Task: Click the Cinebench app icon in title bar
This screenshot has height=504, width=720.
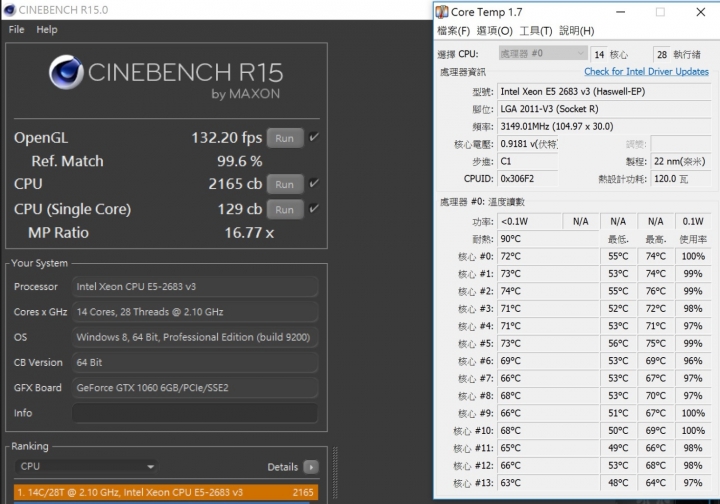Action: [x=9, y=10]
